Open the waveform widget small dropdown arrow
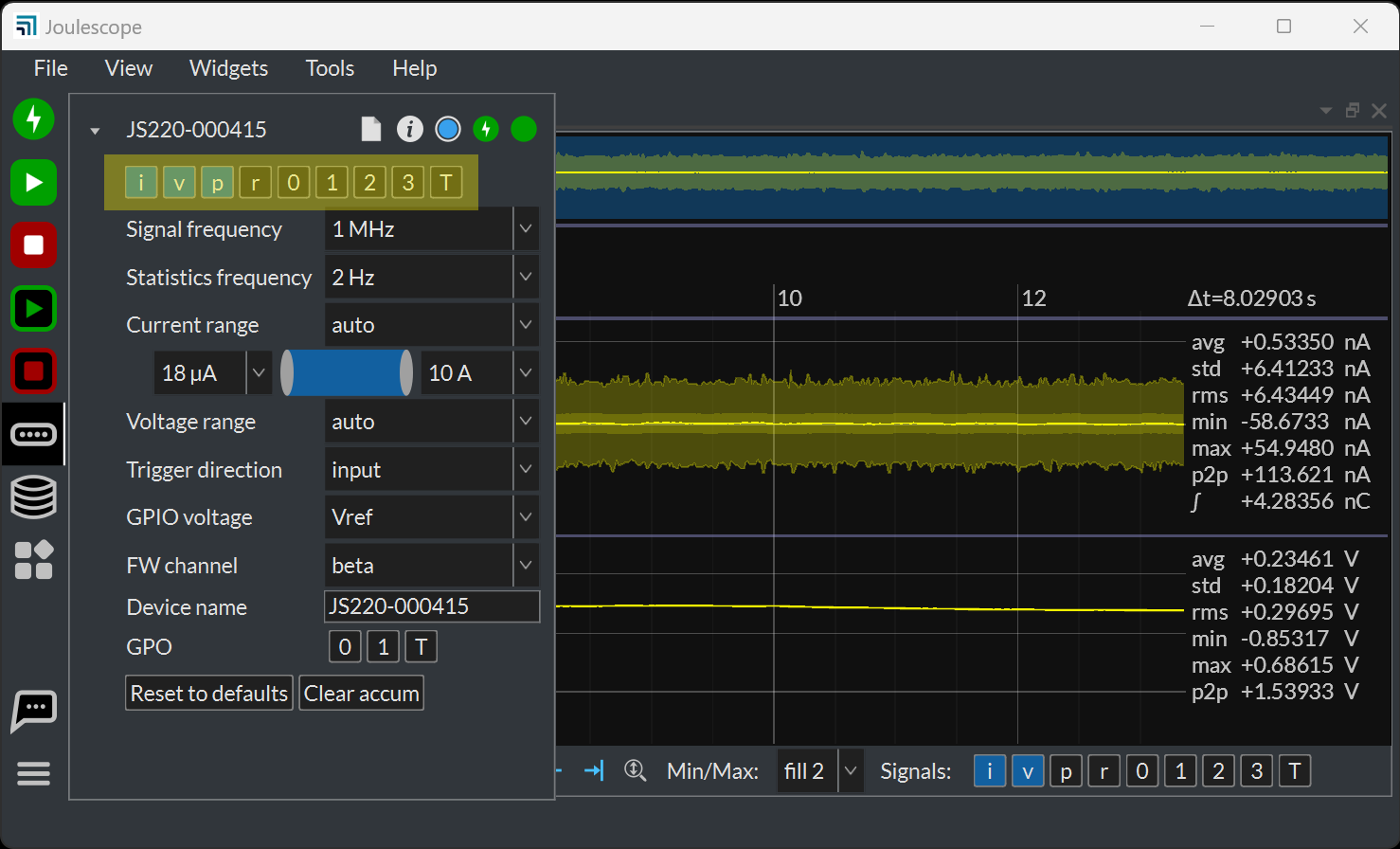Screen dimensions: 1400x849 (1326, 111)
